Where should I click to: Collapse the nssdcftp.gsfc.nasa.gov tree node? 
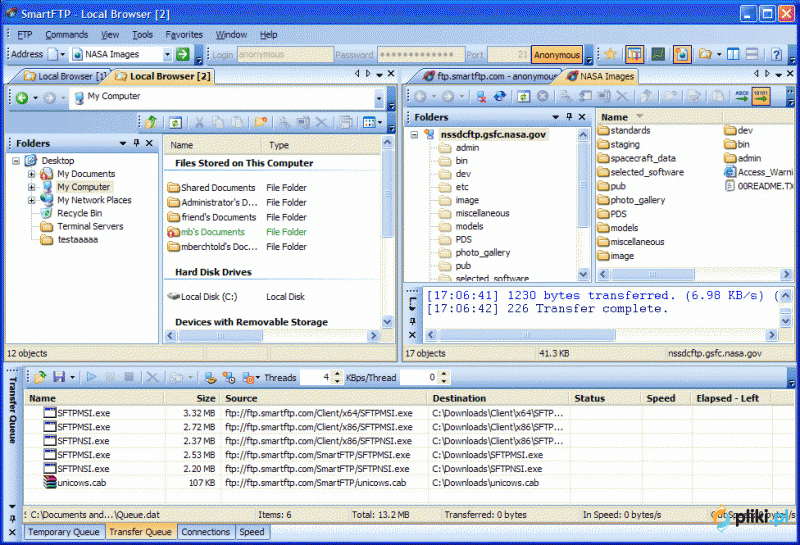point(414,135)
